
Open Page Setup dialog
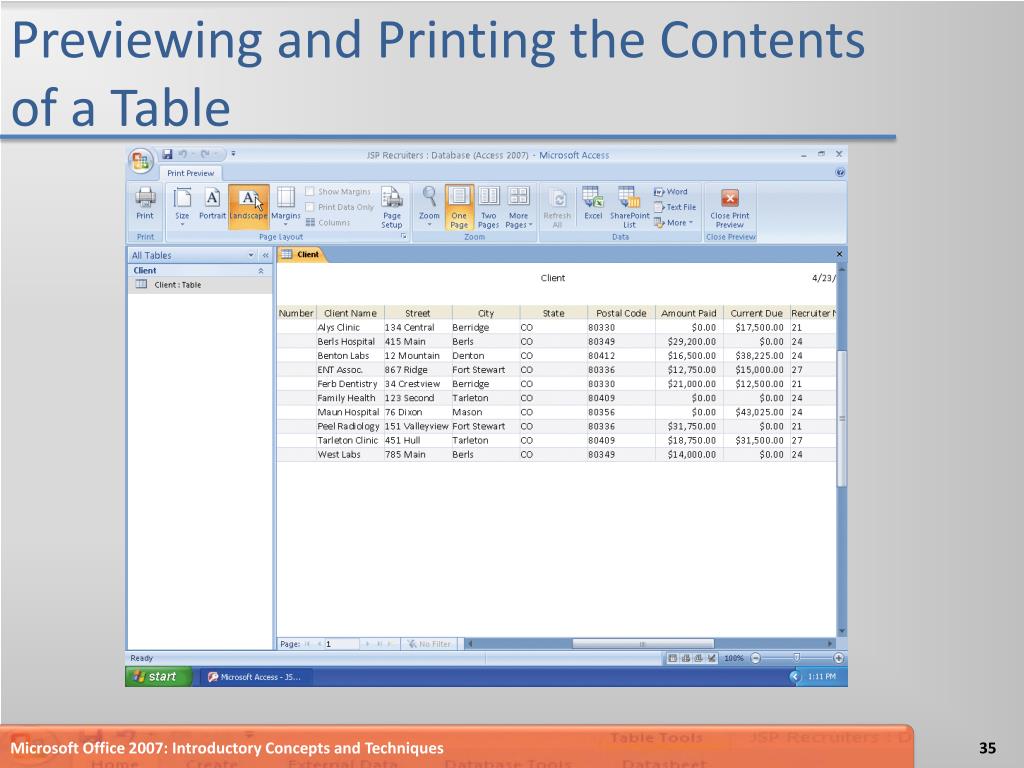click(x=392, y=207)
